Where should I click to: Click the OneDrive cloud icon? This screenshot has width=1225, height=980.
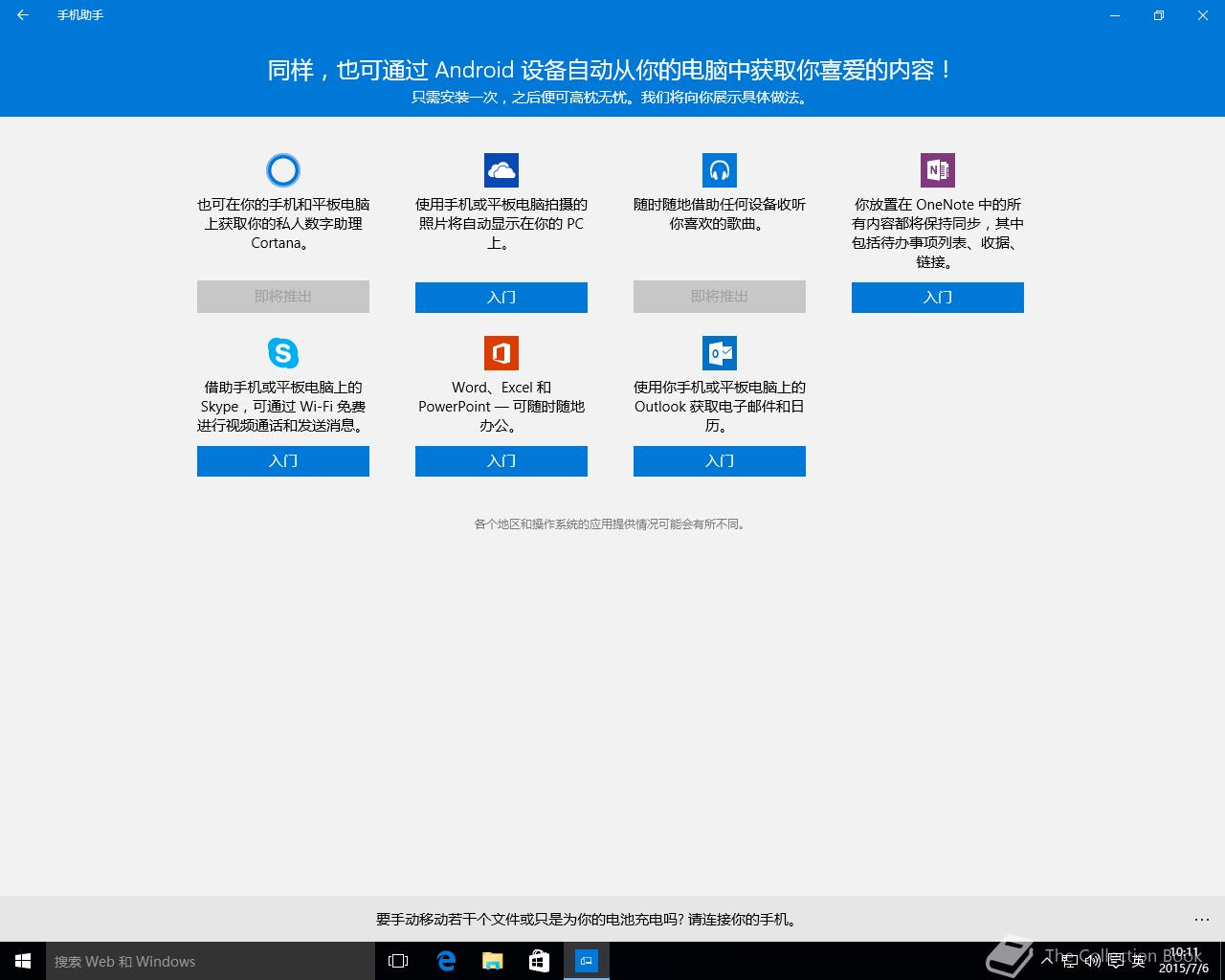point(501,170)
